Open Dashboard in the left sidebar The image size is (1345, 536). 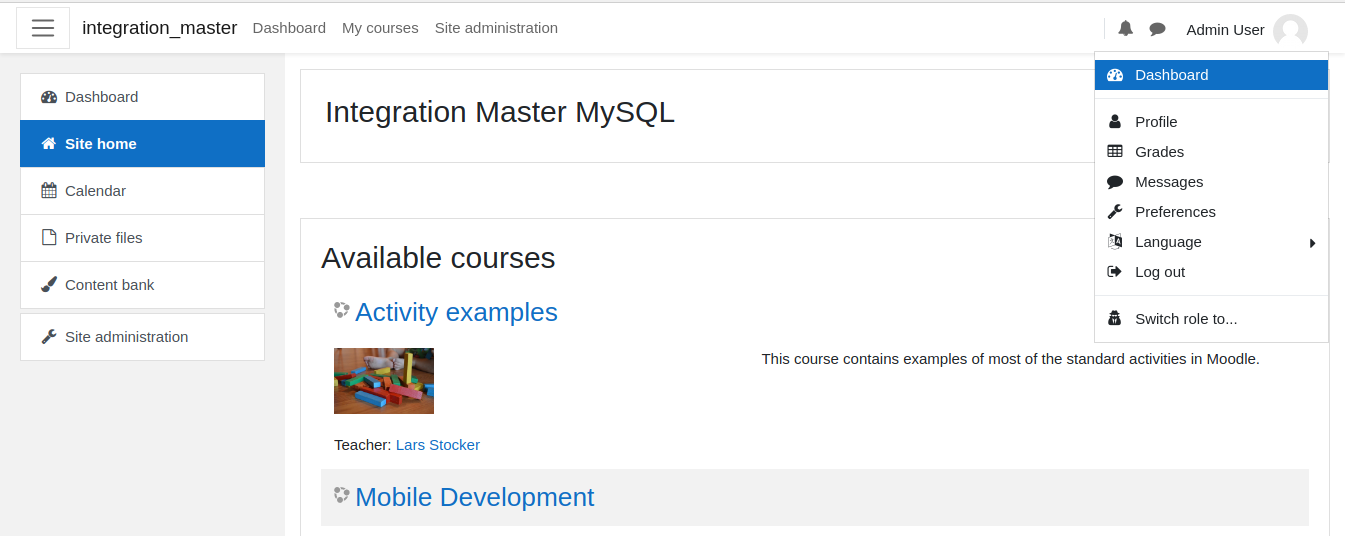142,97
